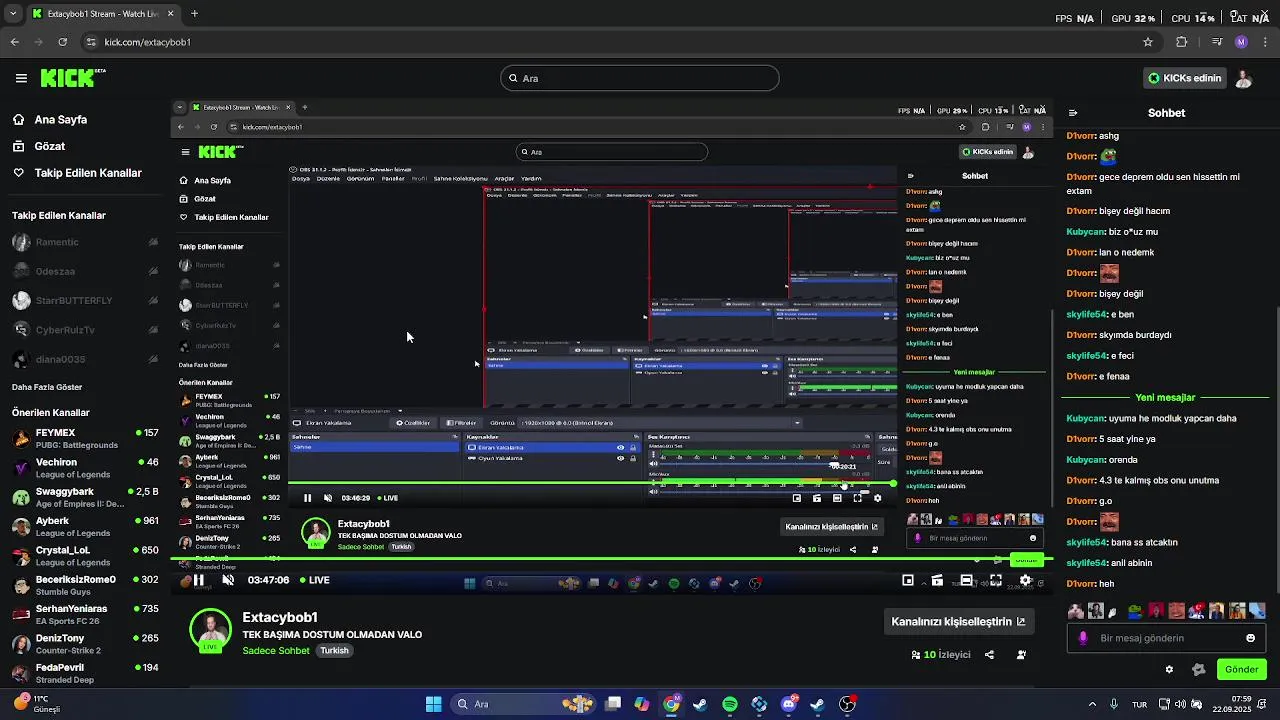Click the purple microphone chat icon
Screen dimensions: 1280x720
tap(1083, 638)
